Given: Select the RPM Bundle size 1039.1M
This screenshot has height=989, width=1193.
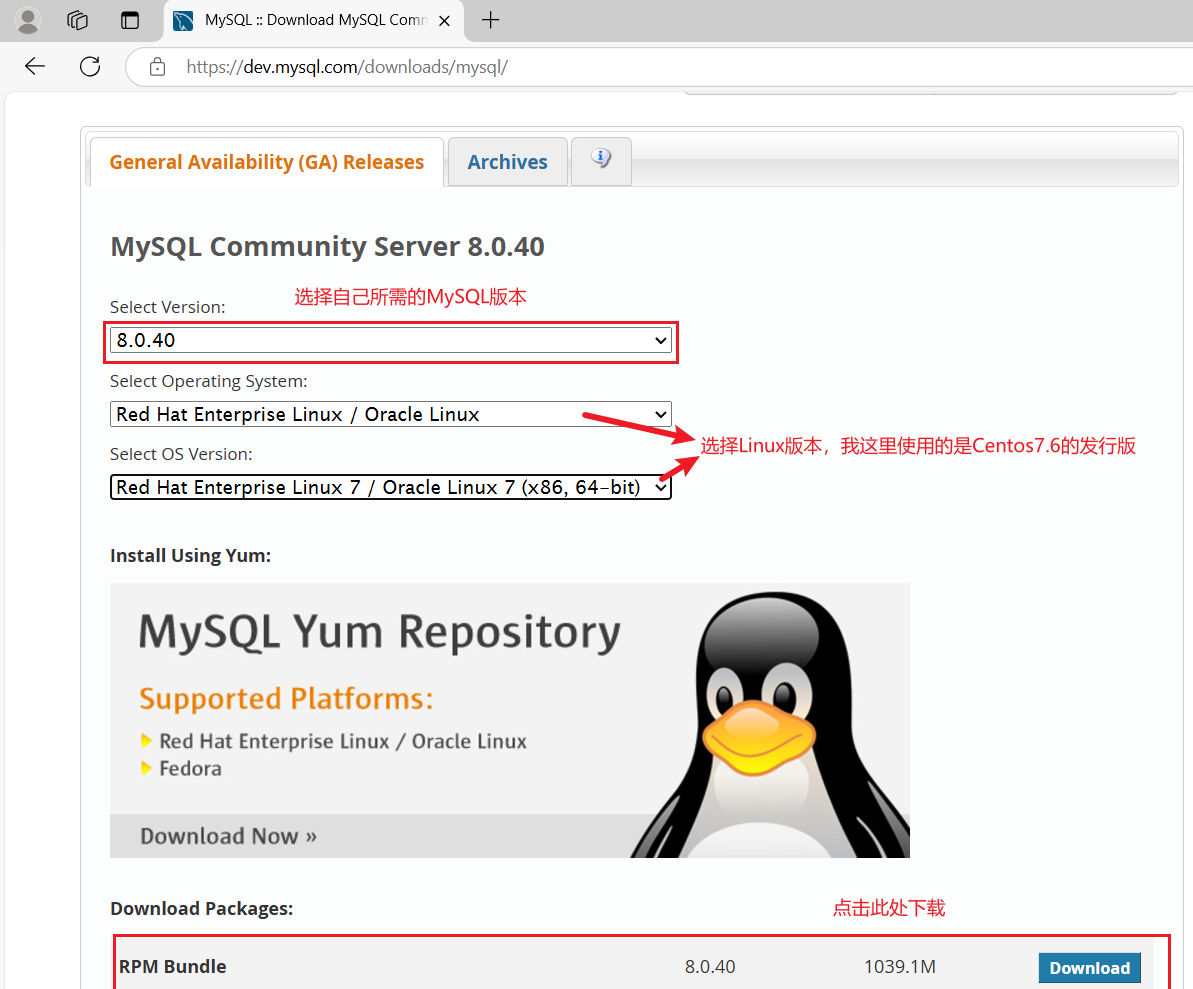Looking at the screenshot, I should pos(900,967).
